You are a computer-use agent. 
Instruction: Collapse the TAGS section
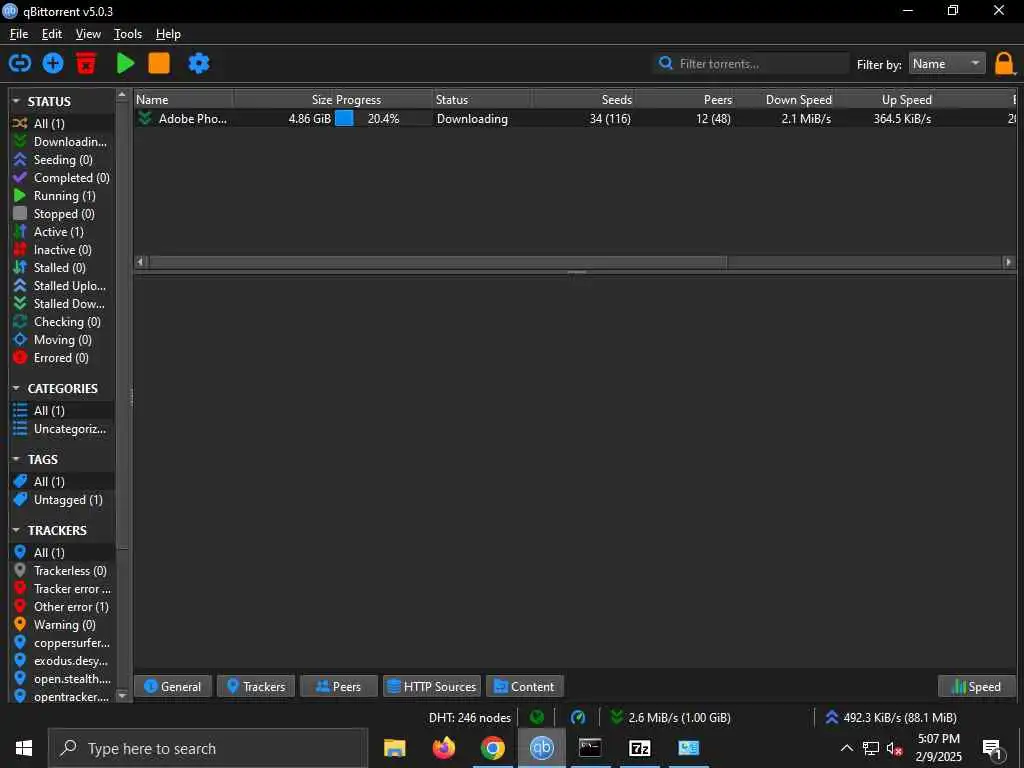coord(16,459)
